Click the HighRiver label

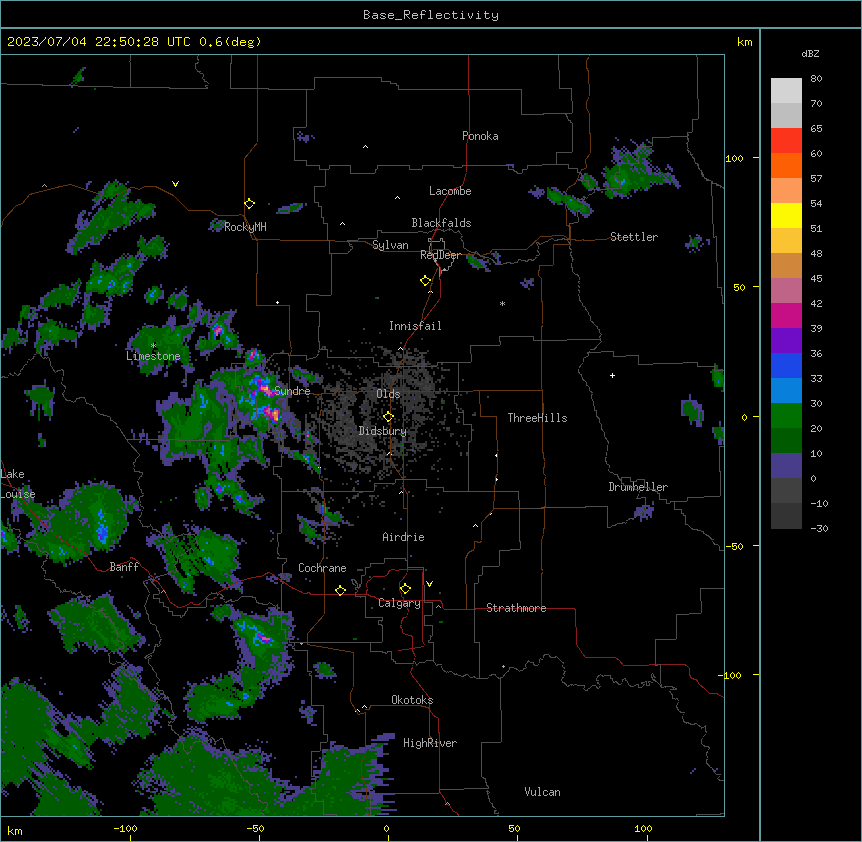tap(430, 743)
